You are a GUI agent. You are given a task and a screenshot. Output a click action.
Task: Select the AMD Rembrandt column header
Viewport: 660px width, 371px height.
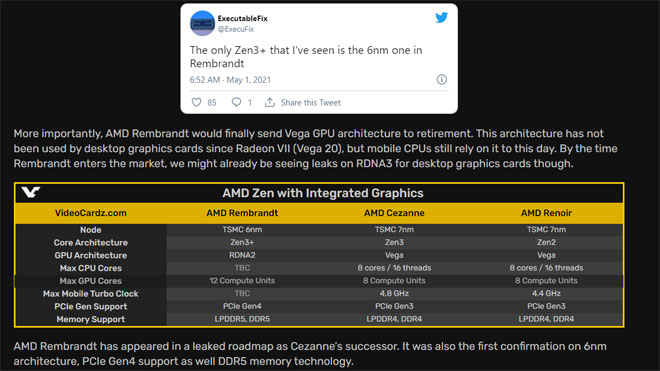click(x=242, y=213)
